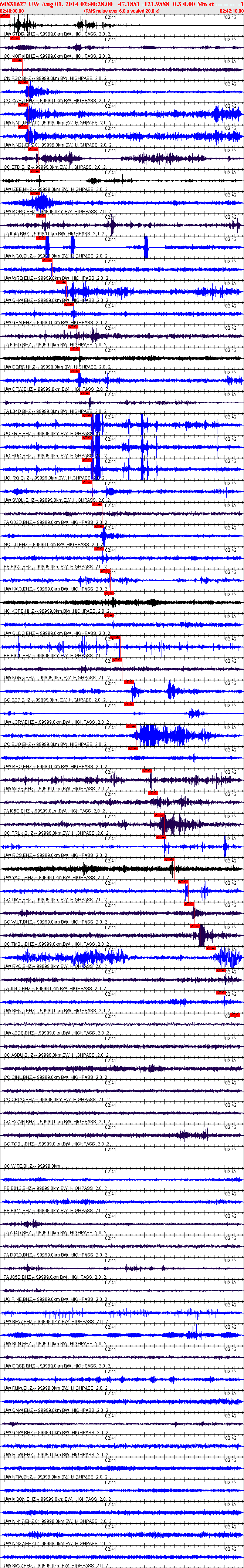Select the CC CPCO BHZ trace label
Viewport: 244px width, 1568px height.
[56, 1100]
